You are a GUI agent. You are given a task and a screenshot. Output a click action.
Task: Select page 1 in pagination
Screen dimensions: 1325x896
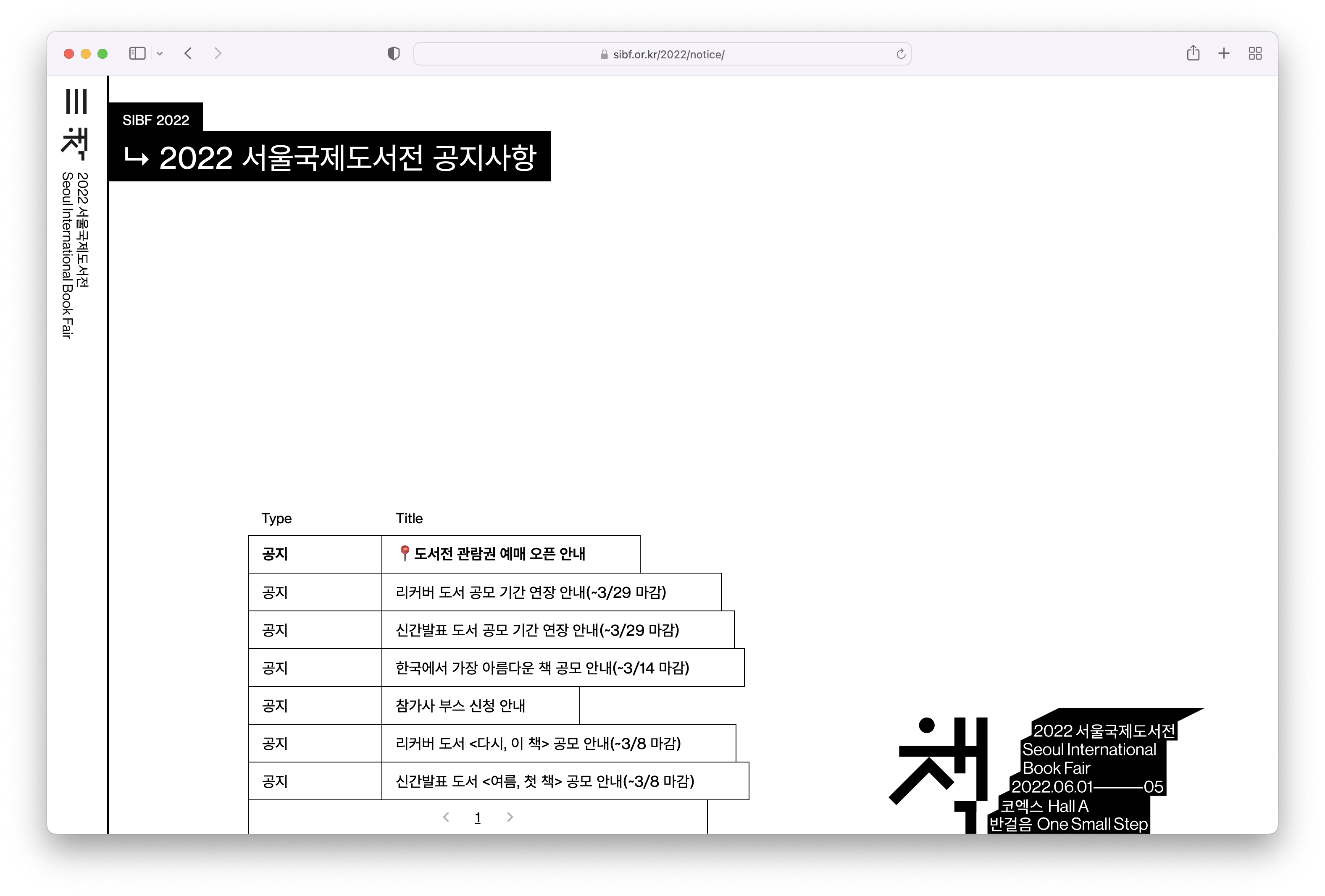pyautogui.click(x=478, y=817)
